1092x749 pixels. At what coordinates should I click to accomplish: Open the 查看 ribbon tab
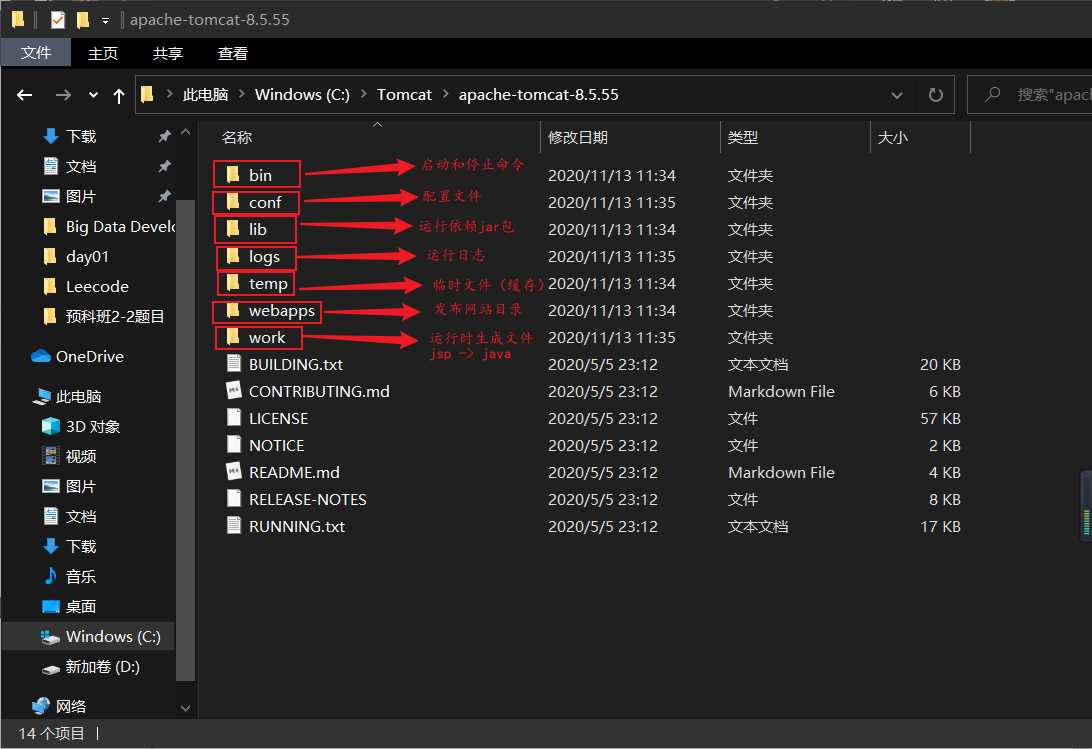point(233,54)
